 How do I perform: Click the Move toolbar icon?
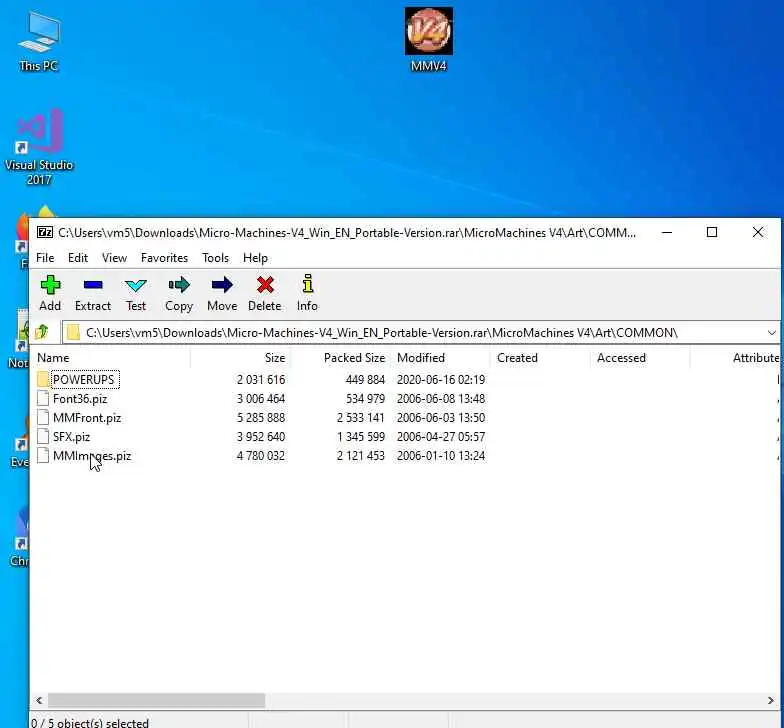(x=222, y=285)
